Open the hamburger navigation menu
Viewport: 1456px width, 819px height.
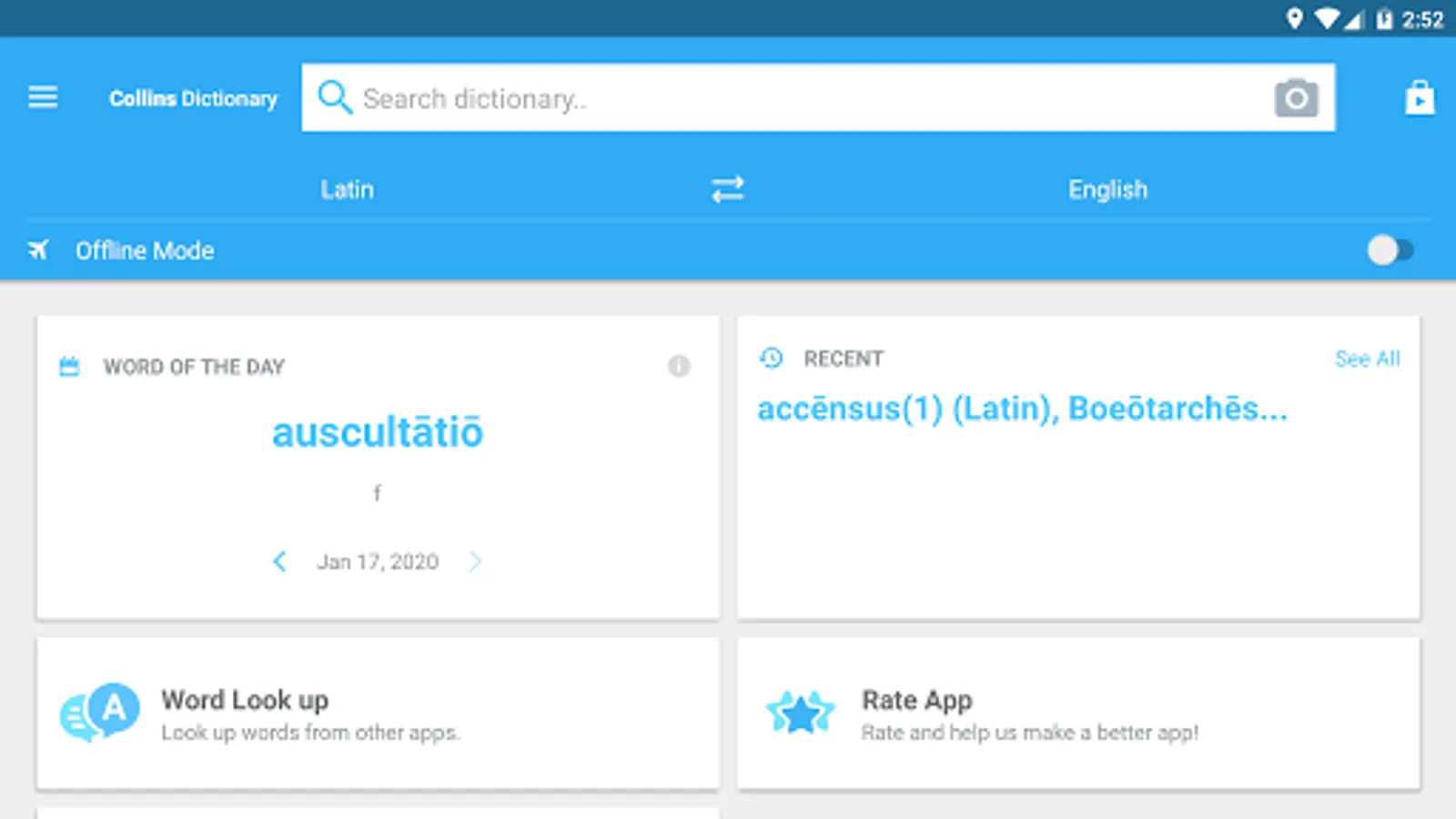43,97
